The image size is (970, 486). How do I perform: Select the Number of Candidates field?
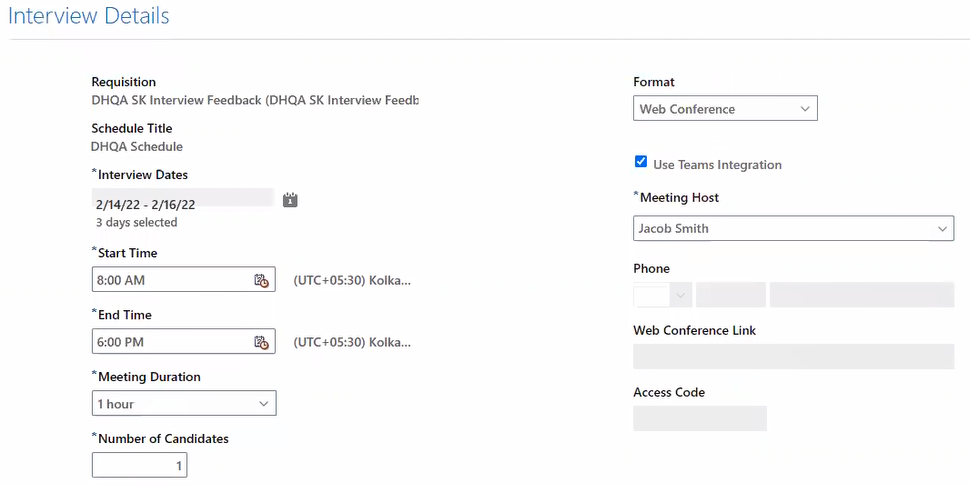click(139, 465)
